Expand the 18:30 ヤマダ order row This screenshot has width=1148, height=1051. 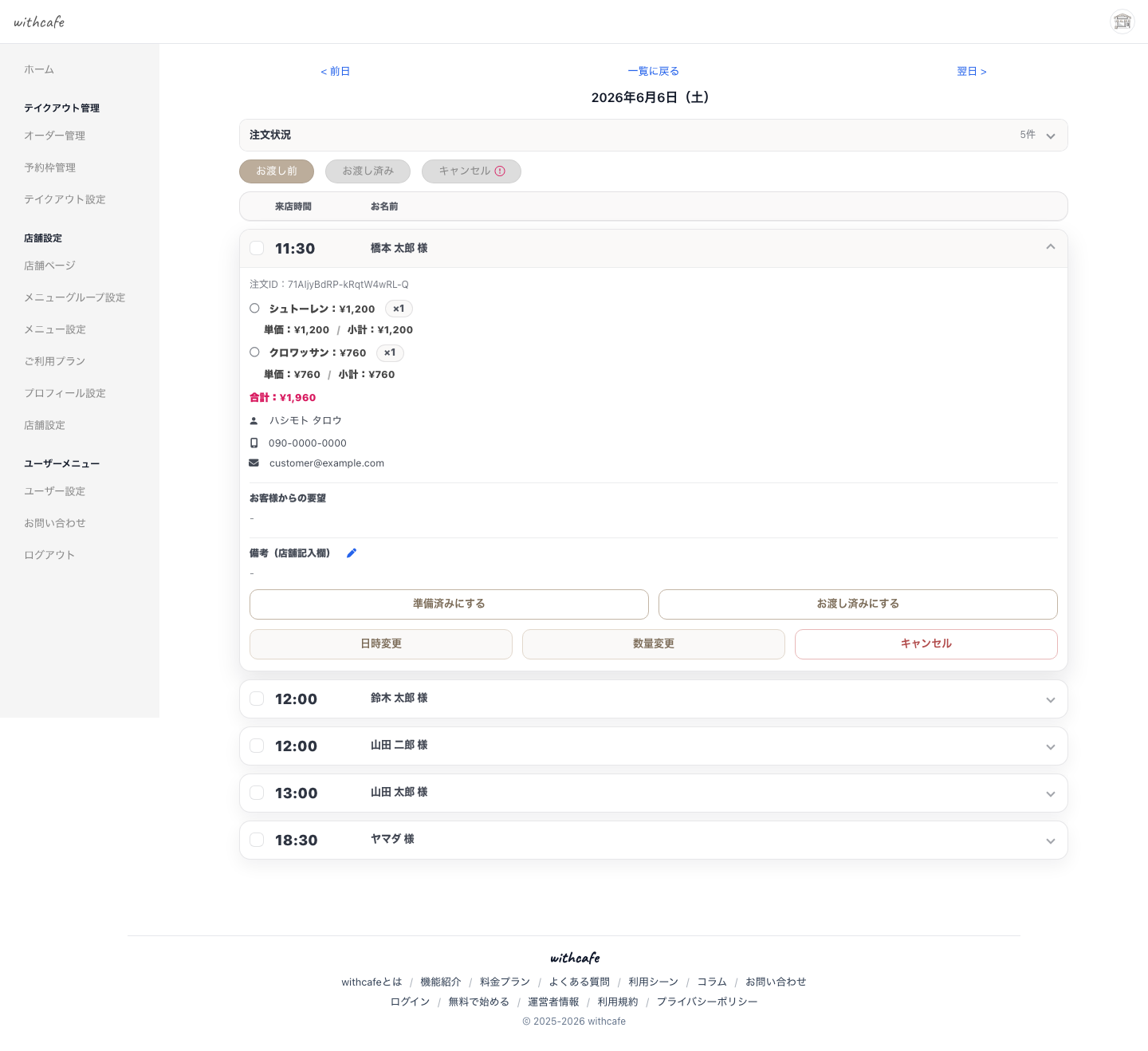(1051, 840)
